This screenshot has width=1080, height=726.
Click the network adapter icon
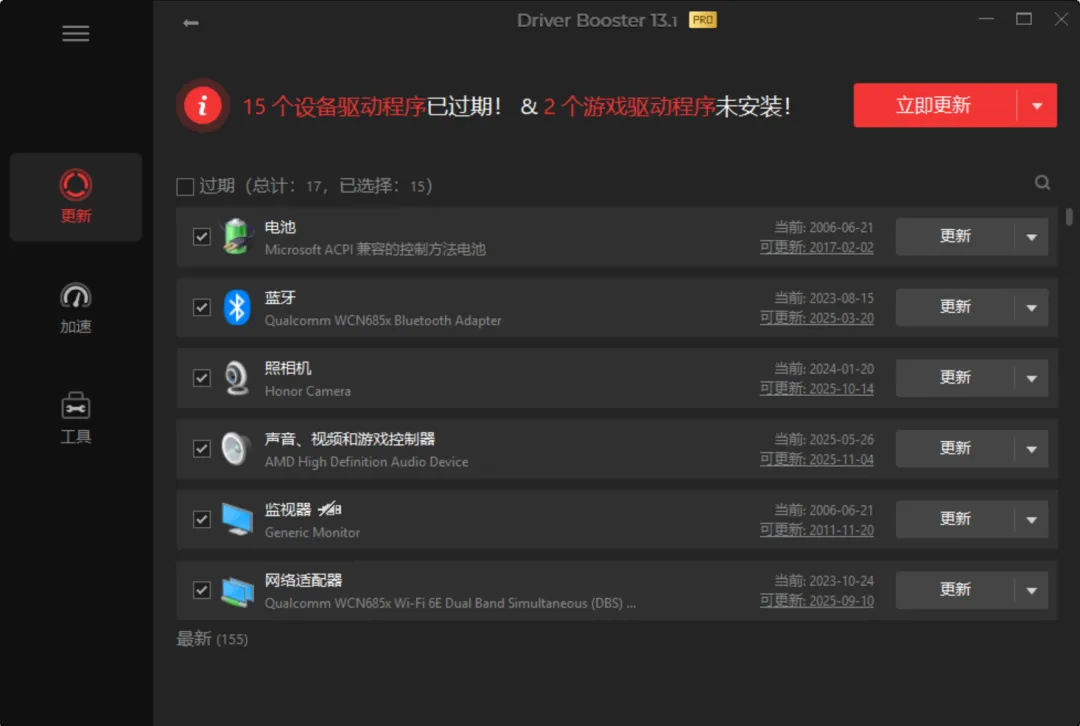(x=237, y=591)
